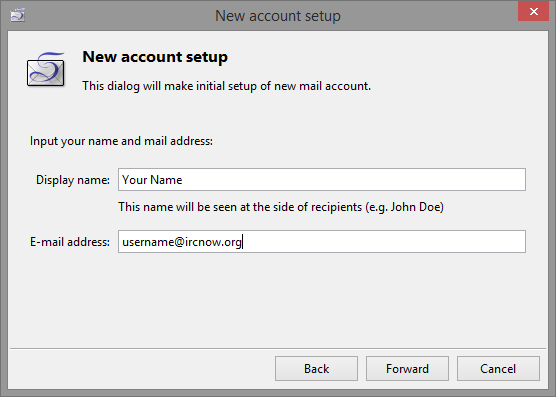This screenshot has width=556, height=397.
Task: Proceed with the Forward button
Action: pyautogui.click(x=407, y=369)
